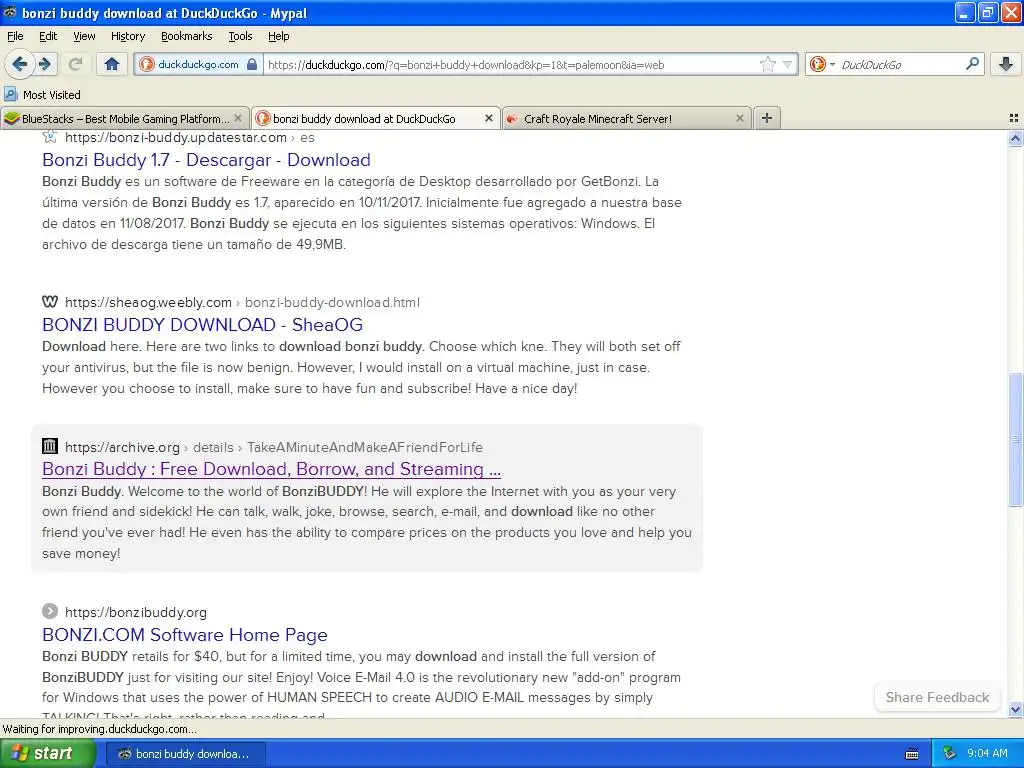
Task: Click the Craft Royale tab favicon
Action: point(513,118)
